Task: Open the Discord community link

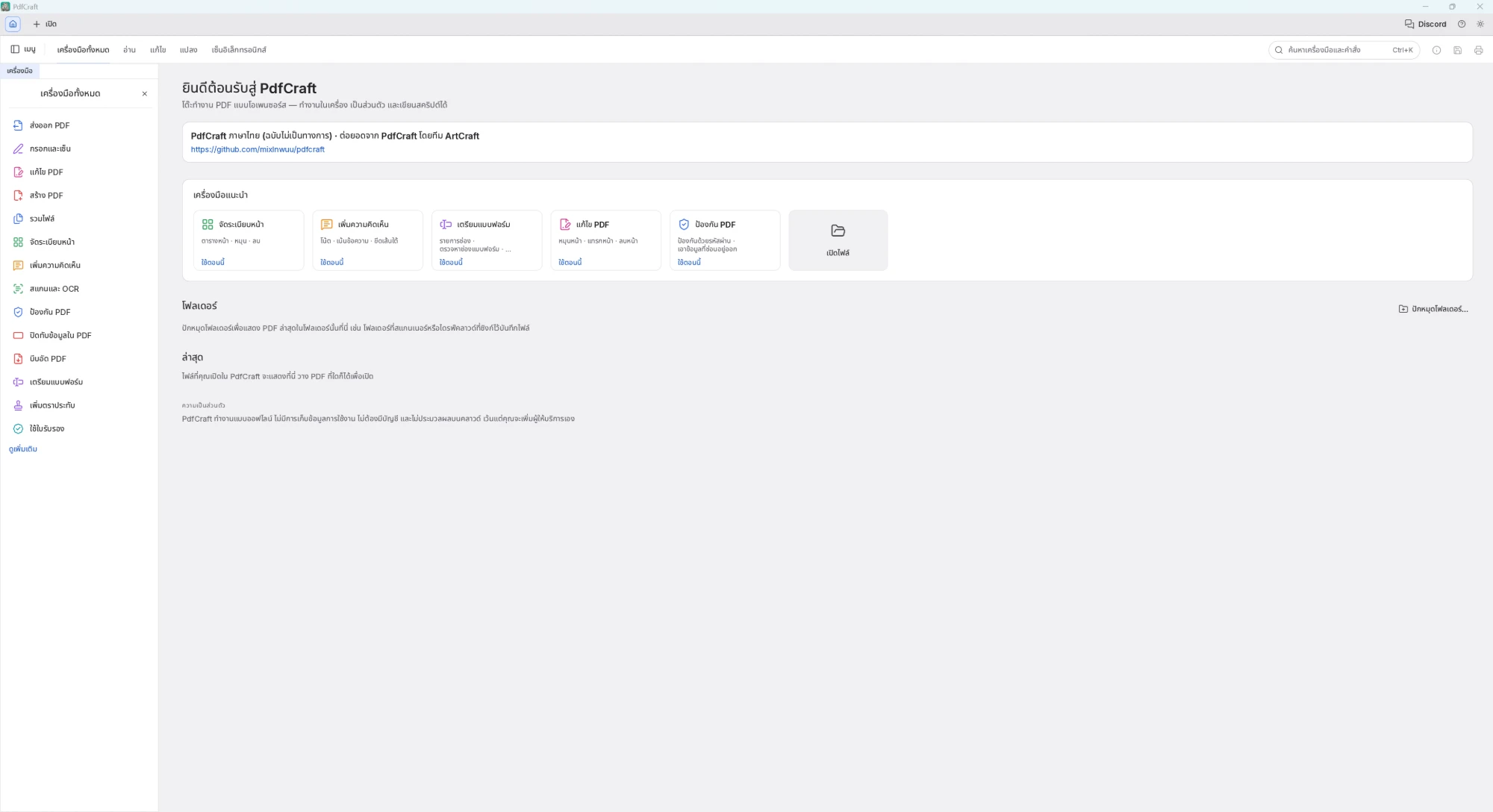Action: click(1425, 24)
